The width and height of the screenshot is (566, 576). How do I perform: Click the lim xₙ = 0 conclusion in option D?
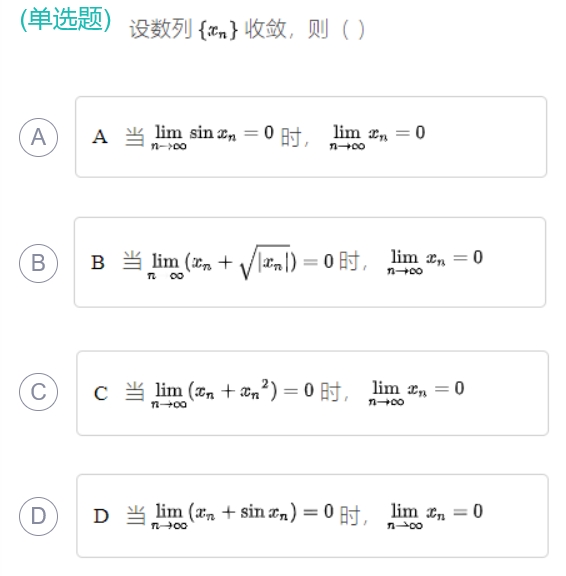[435, 515]
